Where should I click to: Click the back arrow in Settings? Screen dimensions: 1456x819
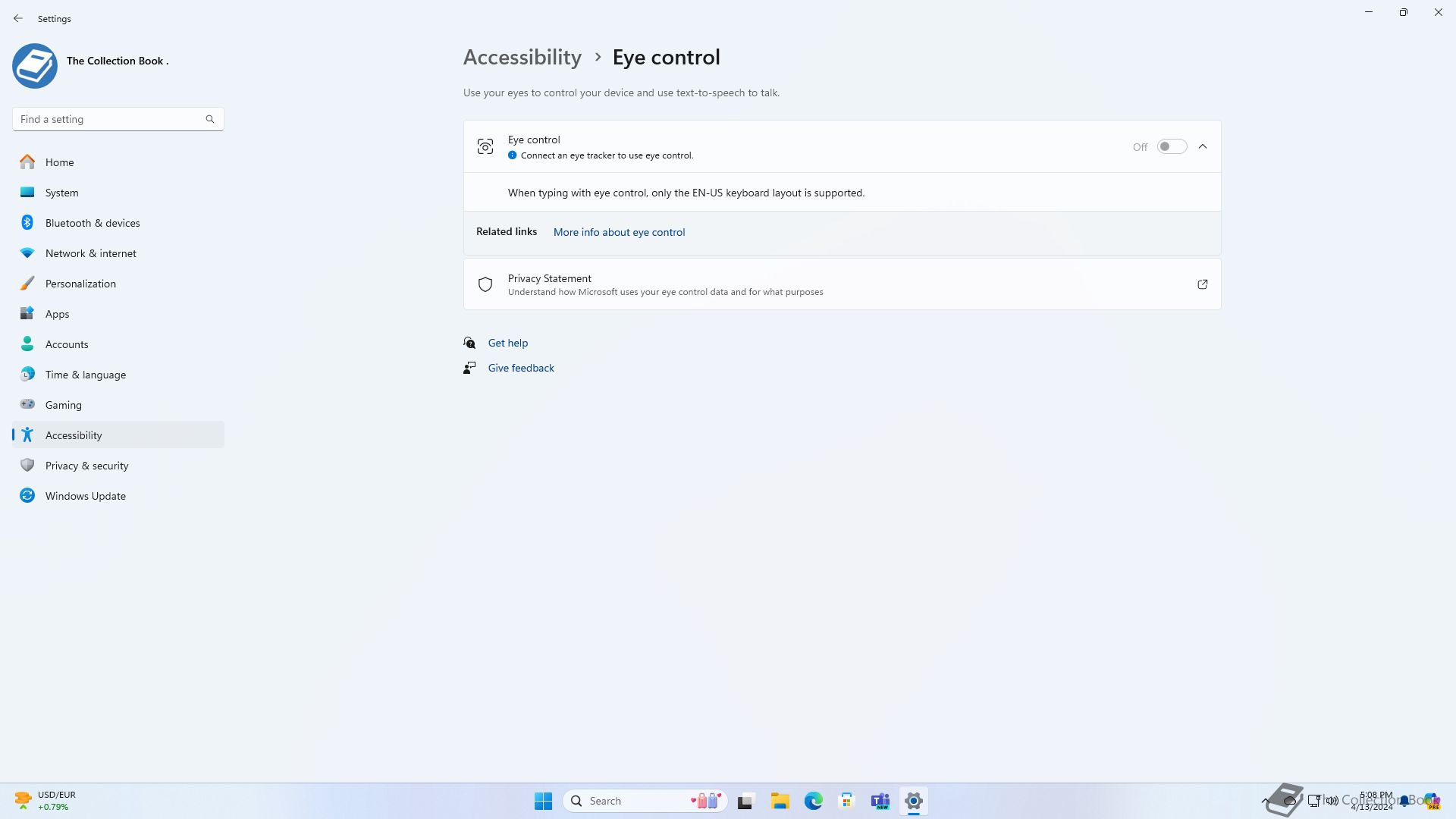pos(18,18)
